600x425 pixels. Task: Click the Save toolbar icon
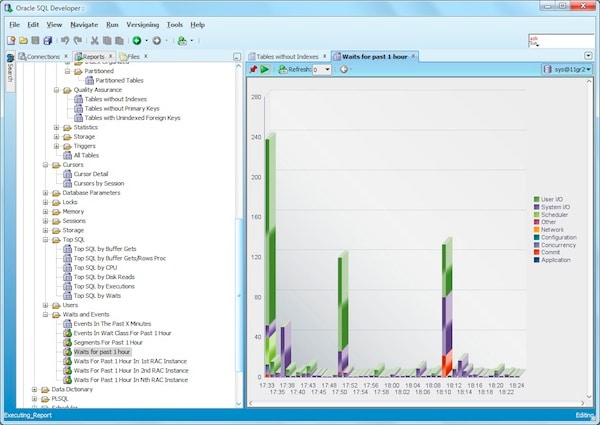pyautogui.click(x=35, y=41)
